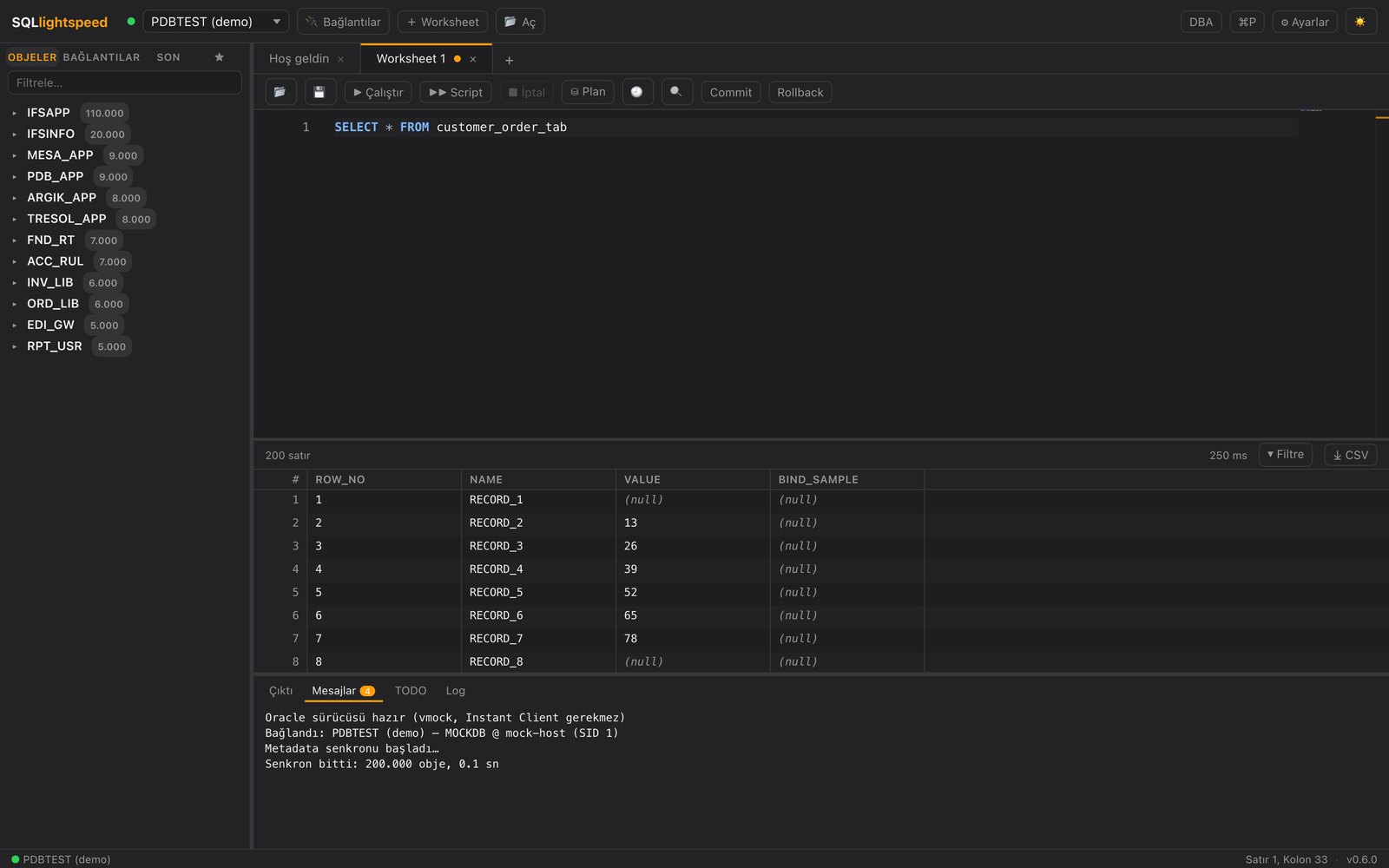Viewport: 1389px width, 868px height.
Task: Click the 110.000 count badge for IFSAPP
Action: click(104, 113)
